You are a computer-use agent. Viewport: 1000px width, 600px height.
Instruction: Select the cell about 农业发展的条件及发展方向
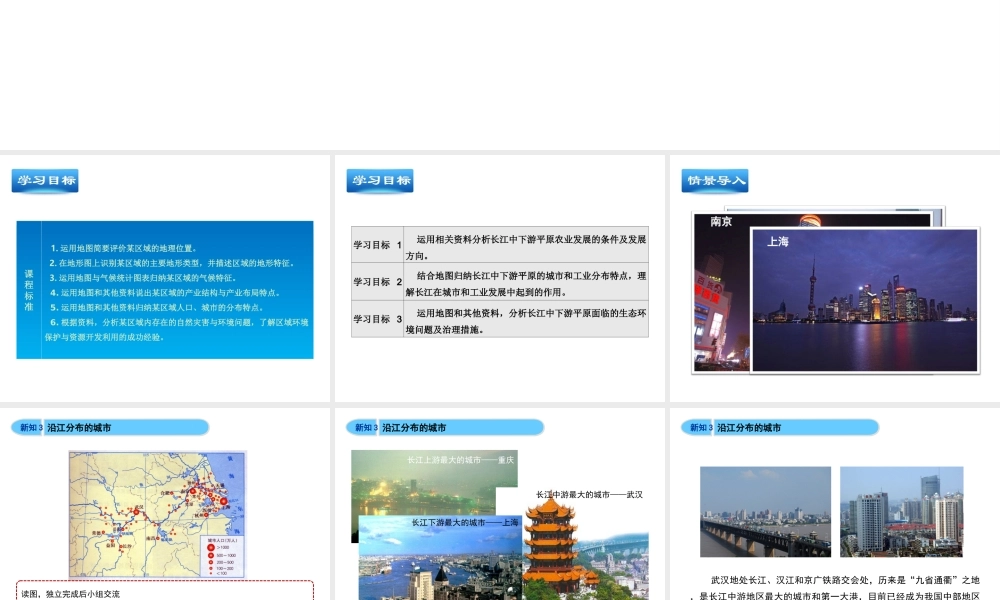pyautogui.click(x=526, y=247)
